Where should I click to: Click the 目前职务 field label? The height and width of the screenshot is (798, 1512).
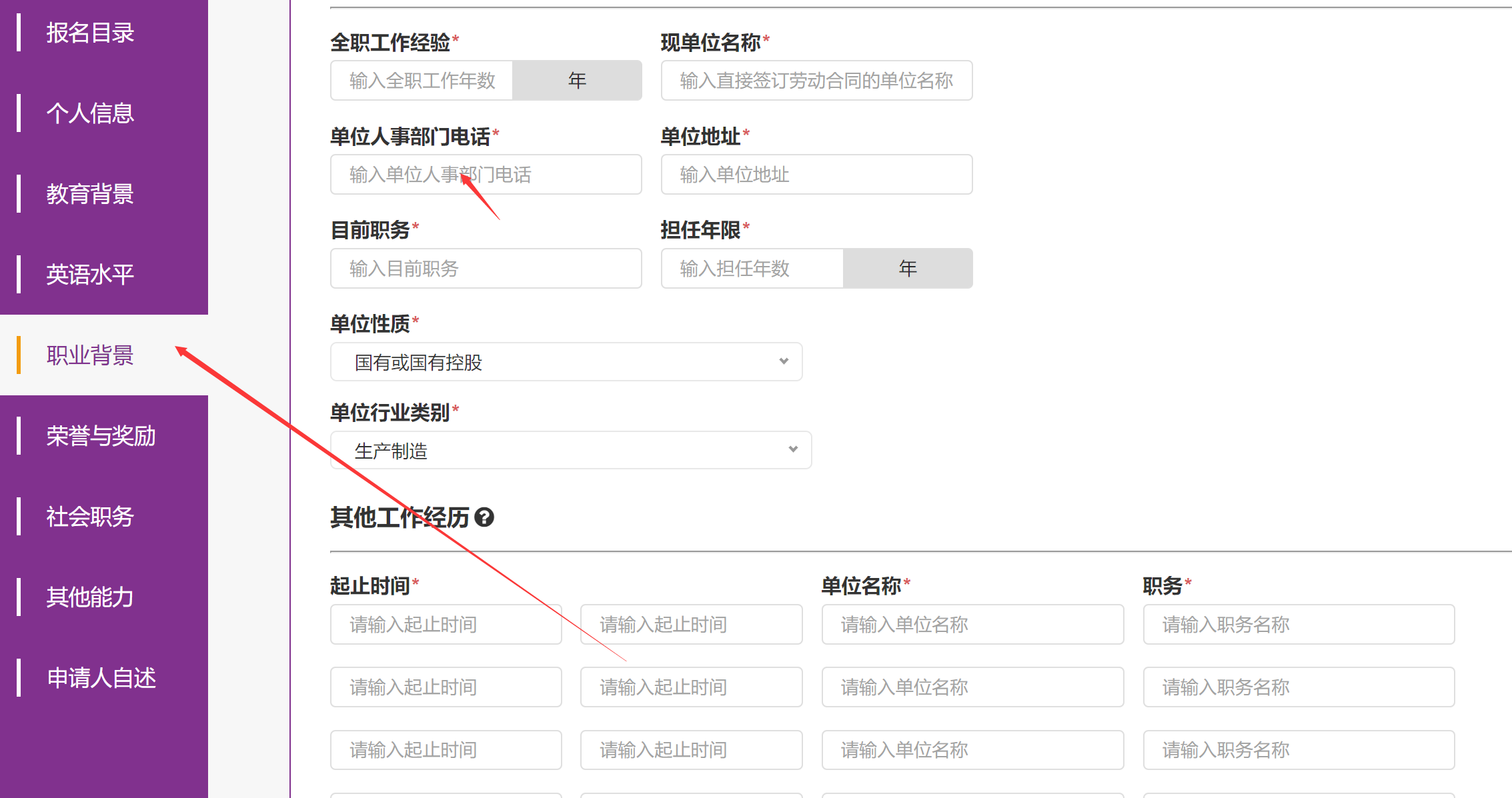pyautogui.click(x=370, y=231)
